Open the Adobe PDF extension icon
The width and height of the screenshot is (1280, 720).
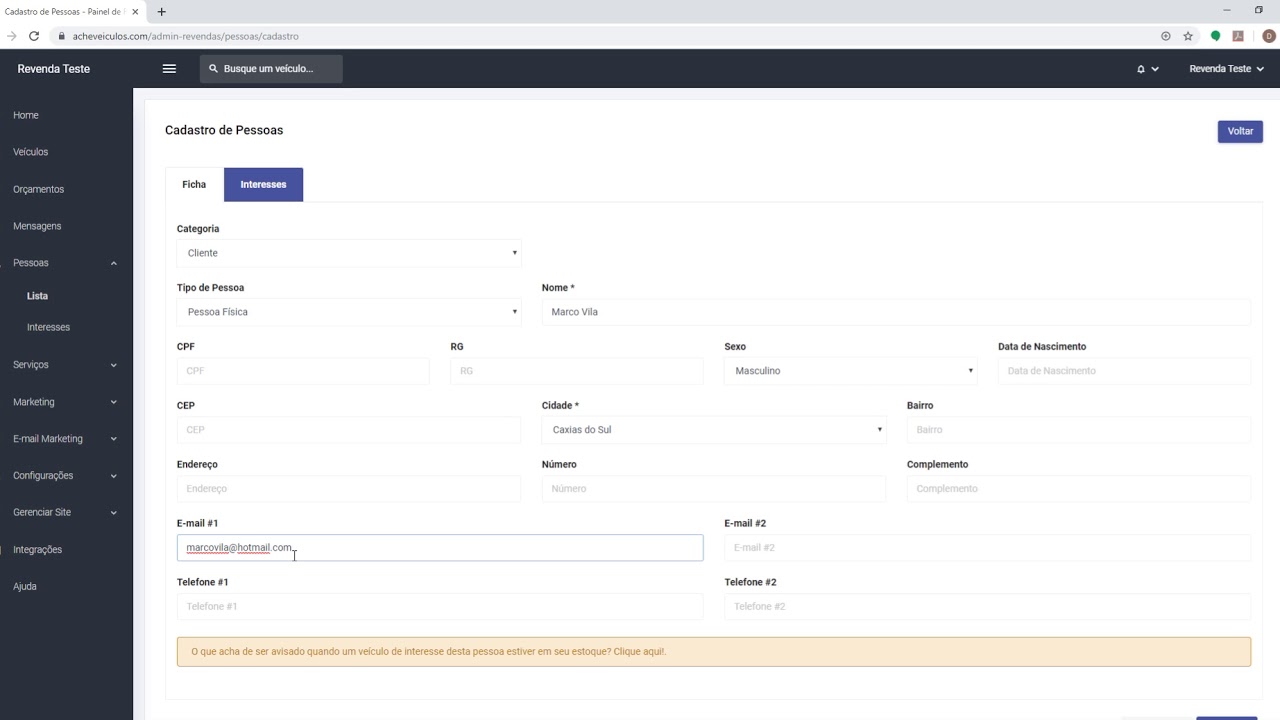click(x=1238, y=36)
